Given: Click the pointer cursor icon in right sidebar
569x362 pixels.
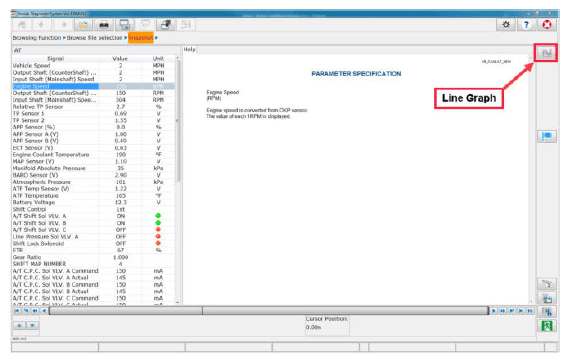Looking at the screenshot, I should pyautogui.click(x=547, y=284).
